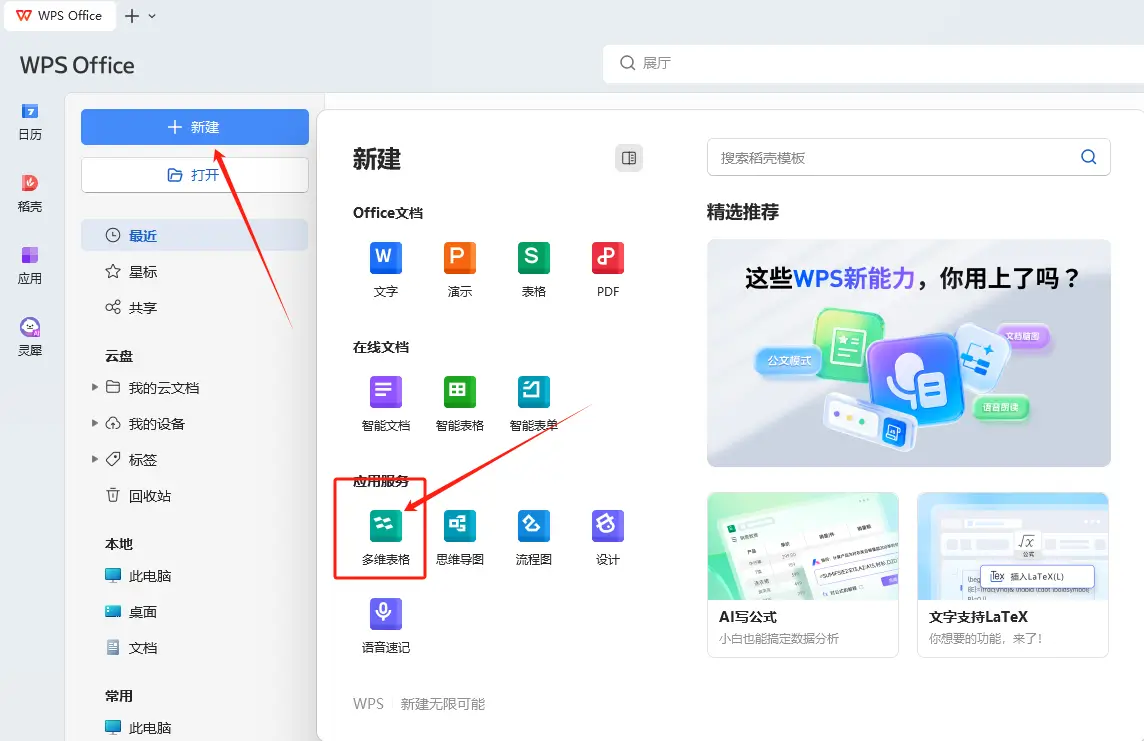Create a new PDF file
This screenshot has width=1144, height=741.
[608, 270]
